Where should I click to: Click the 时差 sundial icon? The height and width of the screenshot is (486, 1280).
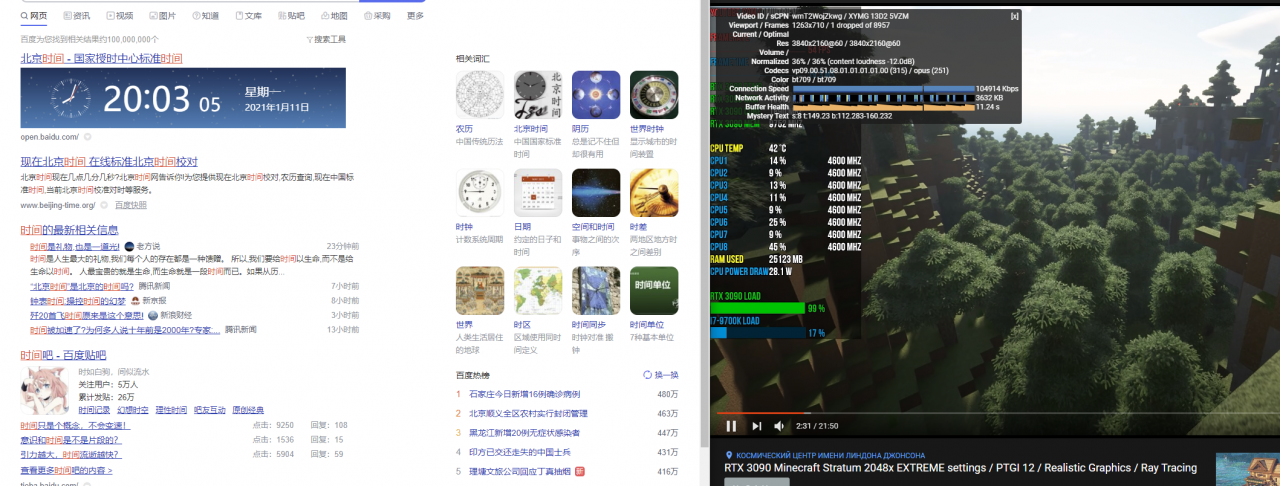[x=654, y=193]
